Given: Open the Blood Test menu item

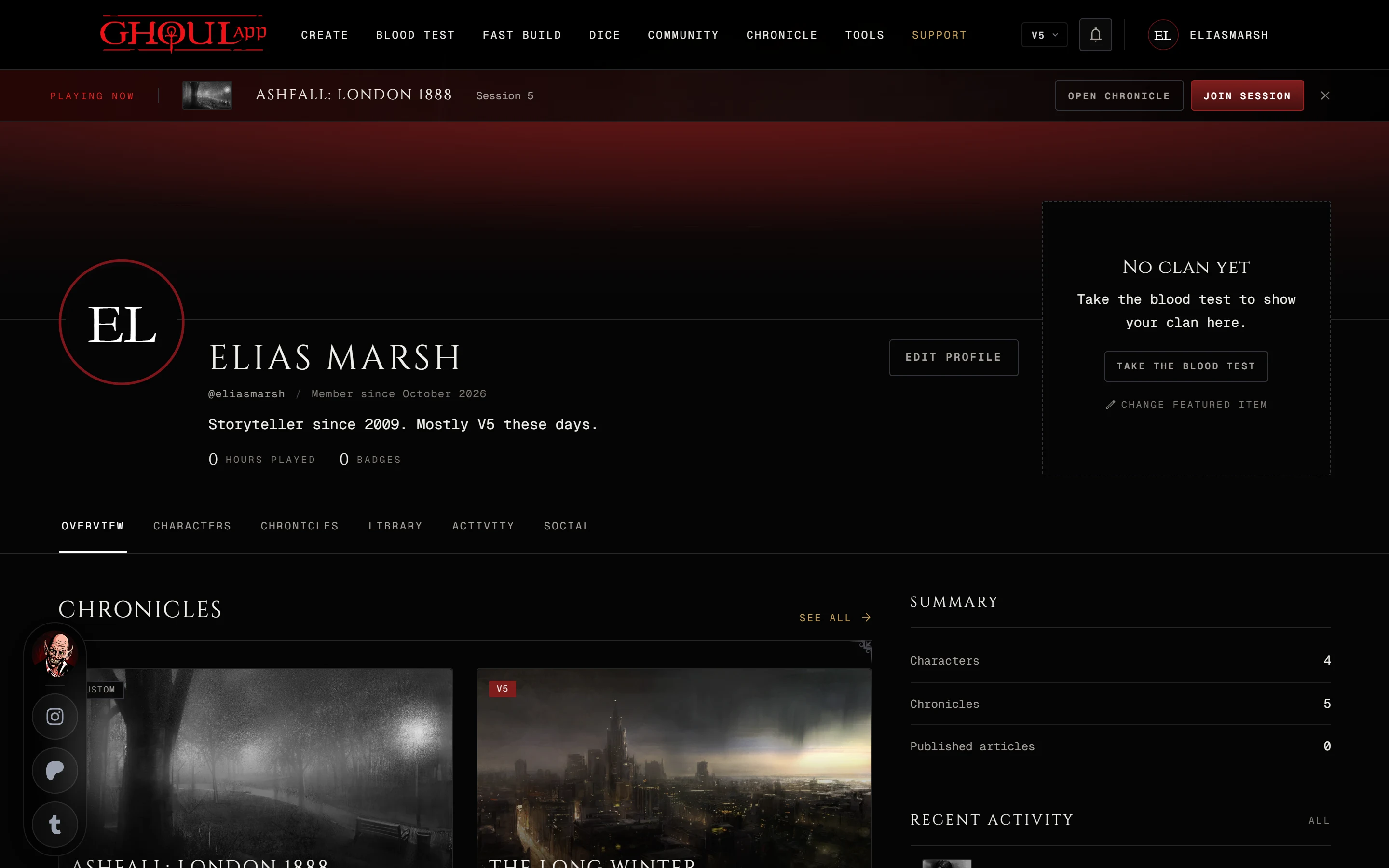Looking at the screenshot, I should [x=415, y=35].
